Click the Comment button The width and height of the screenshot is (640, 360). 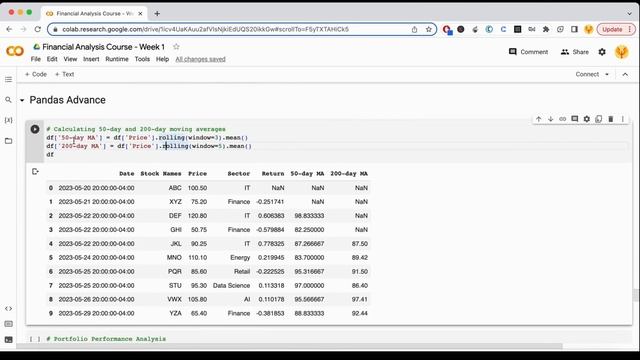[x=528, y=52]
